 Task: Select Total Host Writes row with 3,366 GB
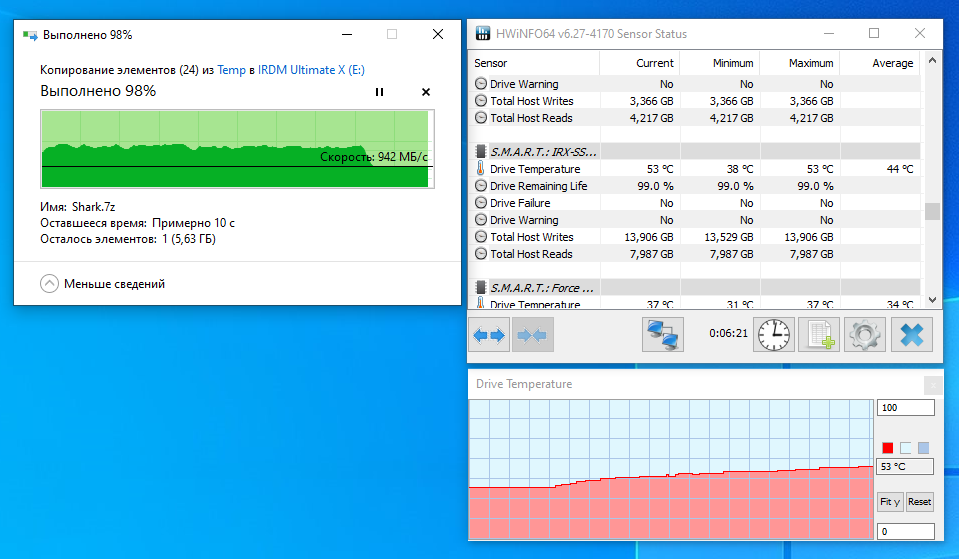[694, 101]
